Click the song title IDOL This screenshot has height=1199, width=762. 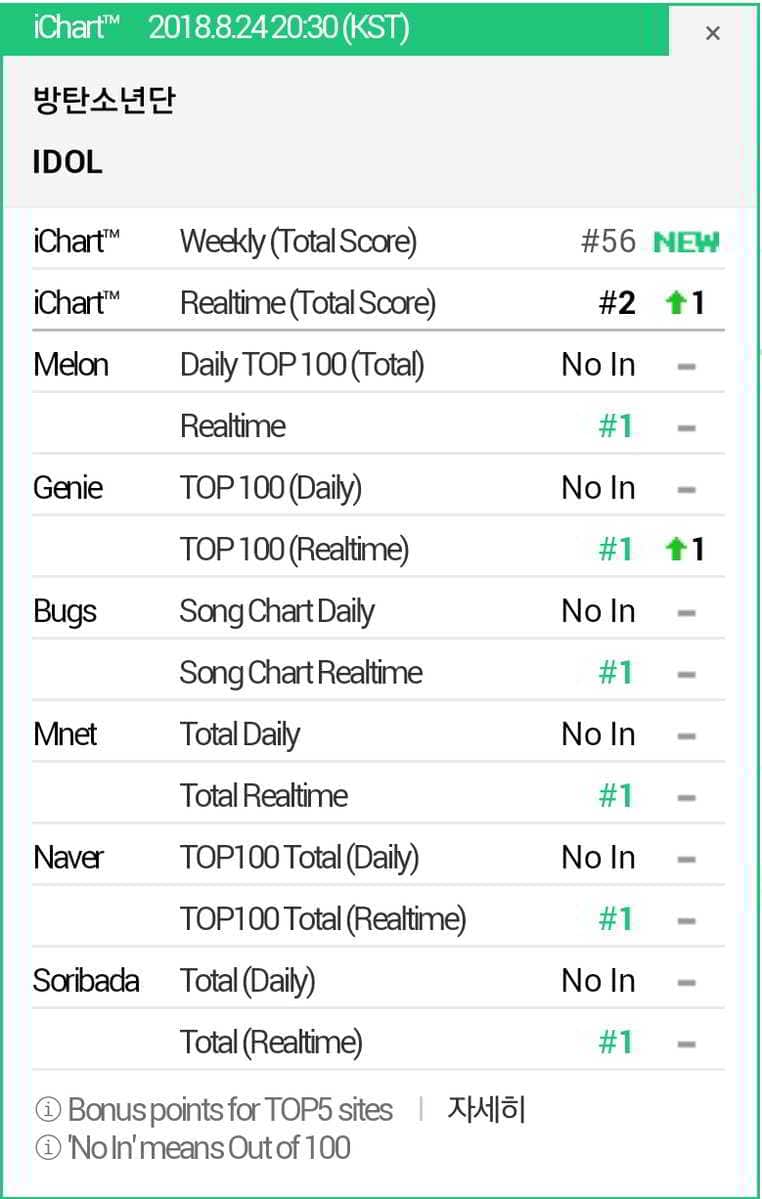click(x=68, y=163)
